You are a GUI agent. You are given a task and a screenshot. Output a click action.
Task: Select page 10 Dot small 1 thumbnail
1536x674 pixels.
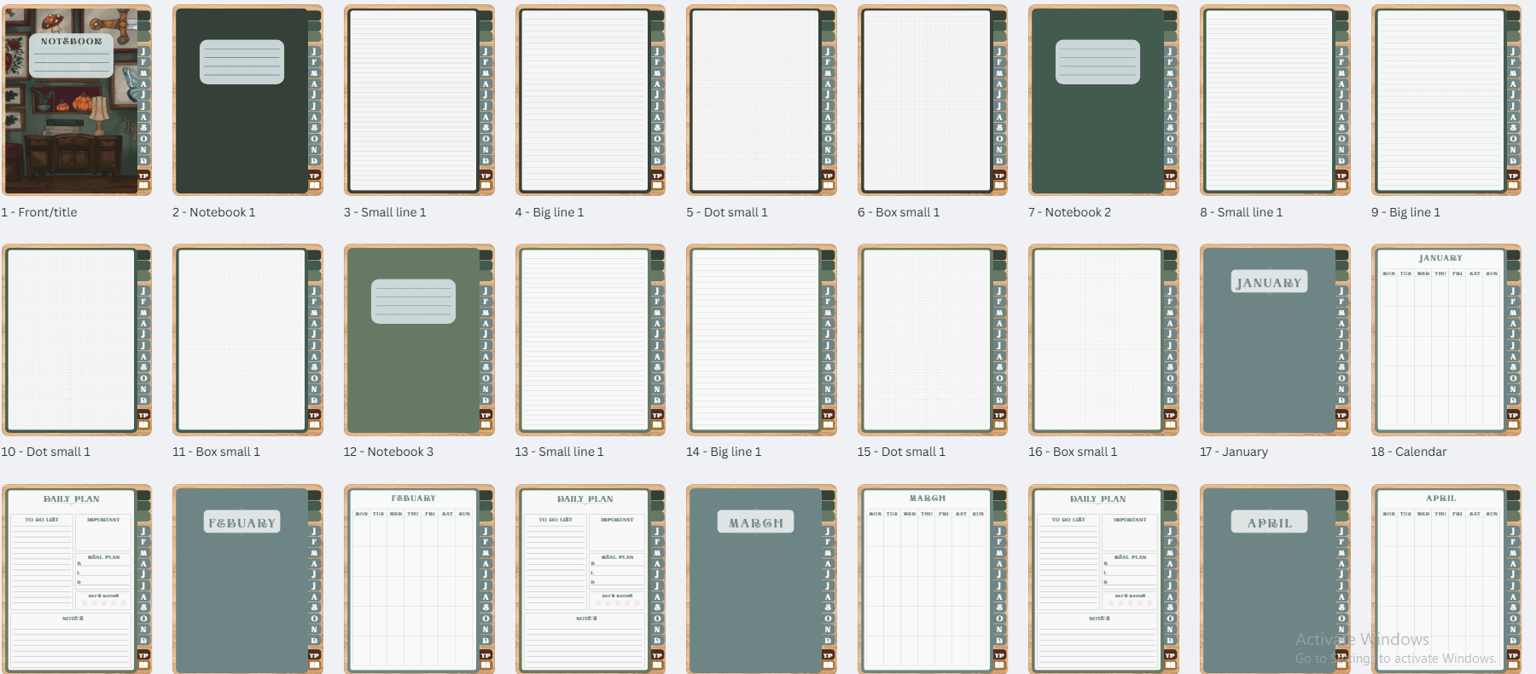point(76,340)
